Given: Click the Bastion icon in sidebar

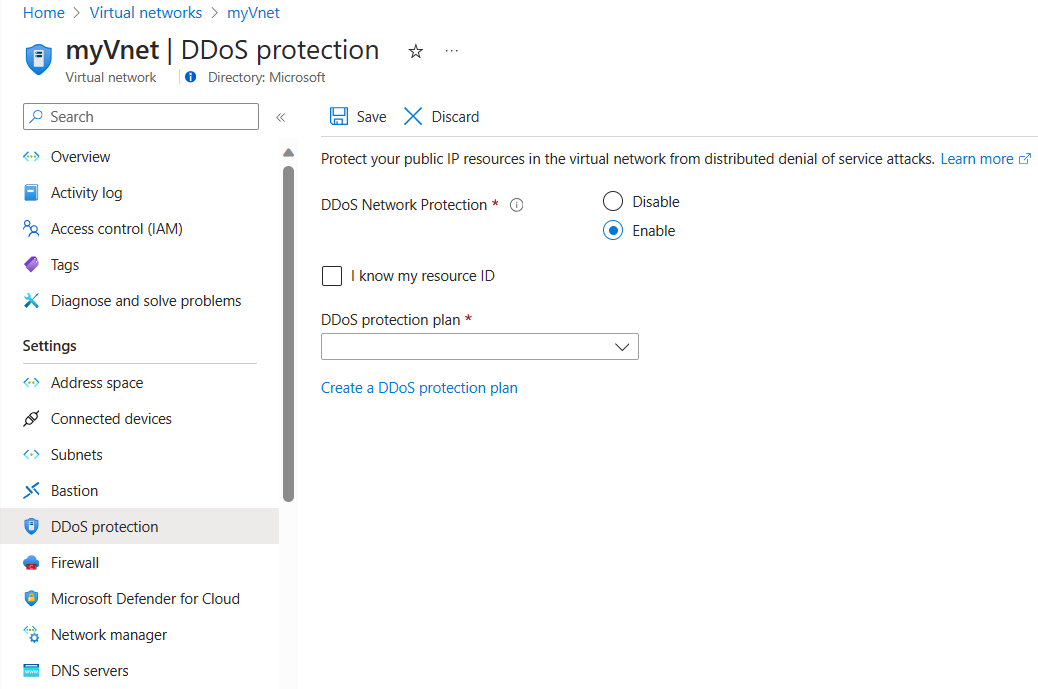Looking at the screenshot, I should tap(31, 491).
